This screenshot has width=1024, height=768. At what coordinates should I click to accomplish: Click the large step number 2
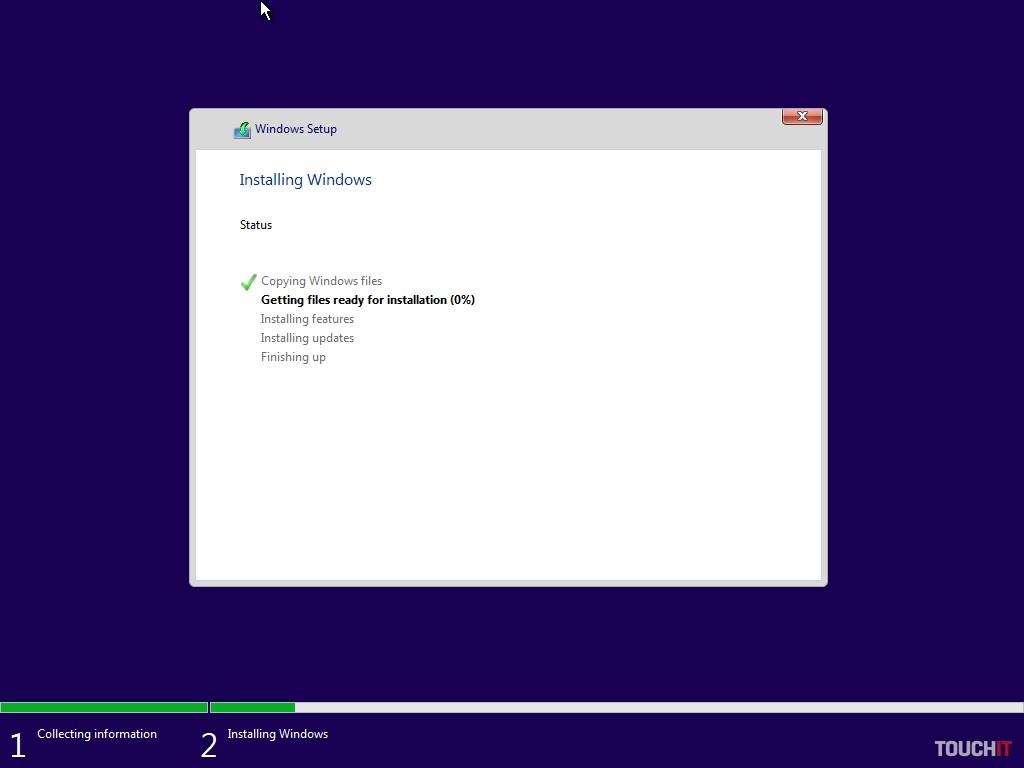point(208,745)
